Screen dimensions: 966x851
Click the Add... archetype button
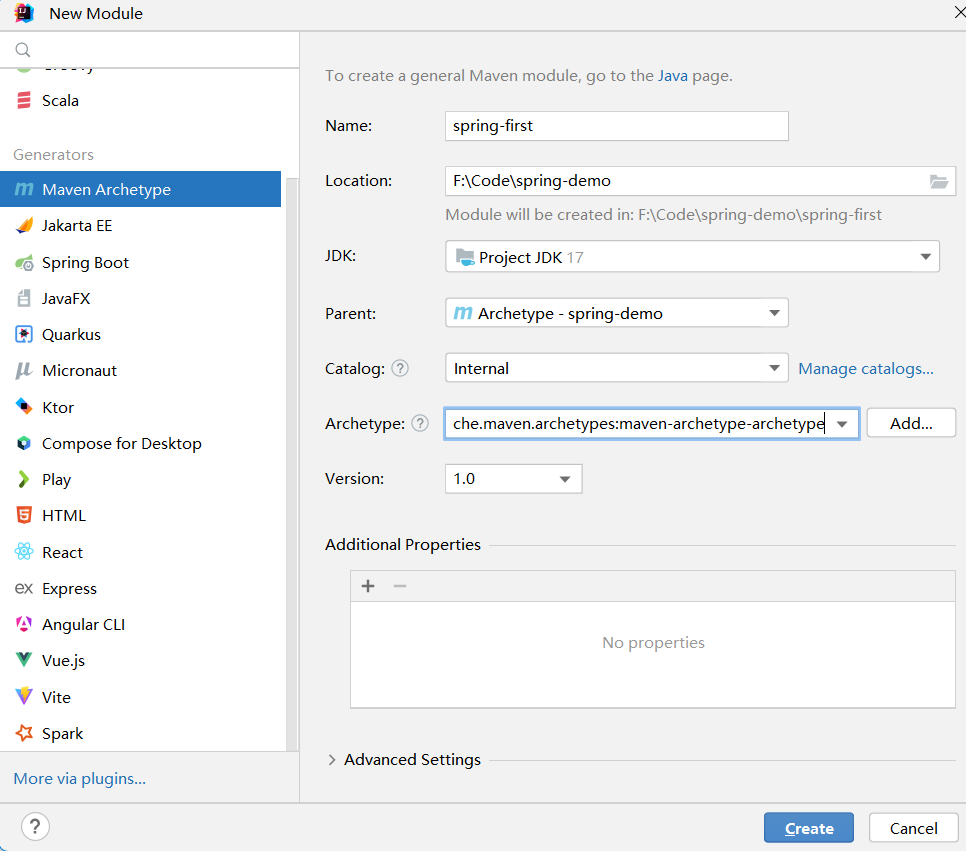pyautogui.click(x=911, y=423)
